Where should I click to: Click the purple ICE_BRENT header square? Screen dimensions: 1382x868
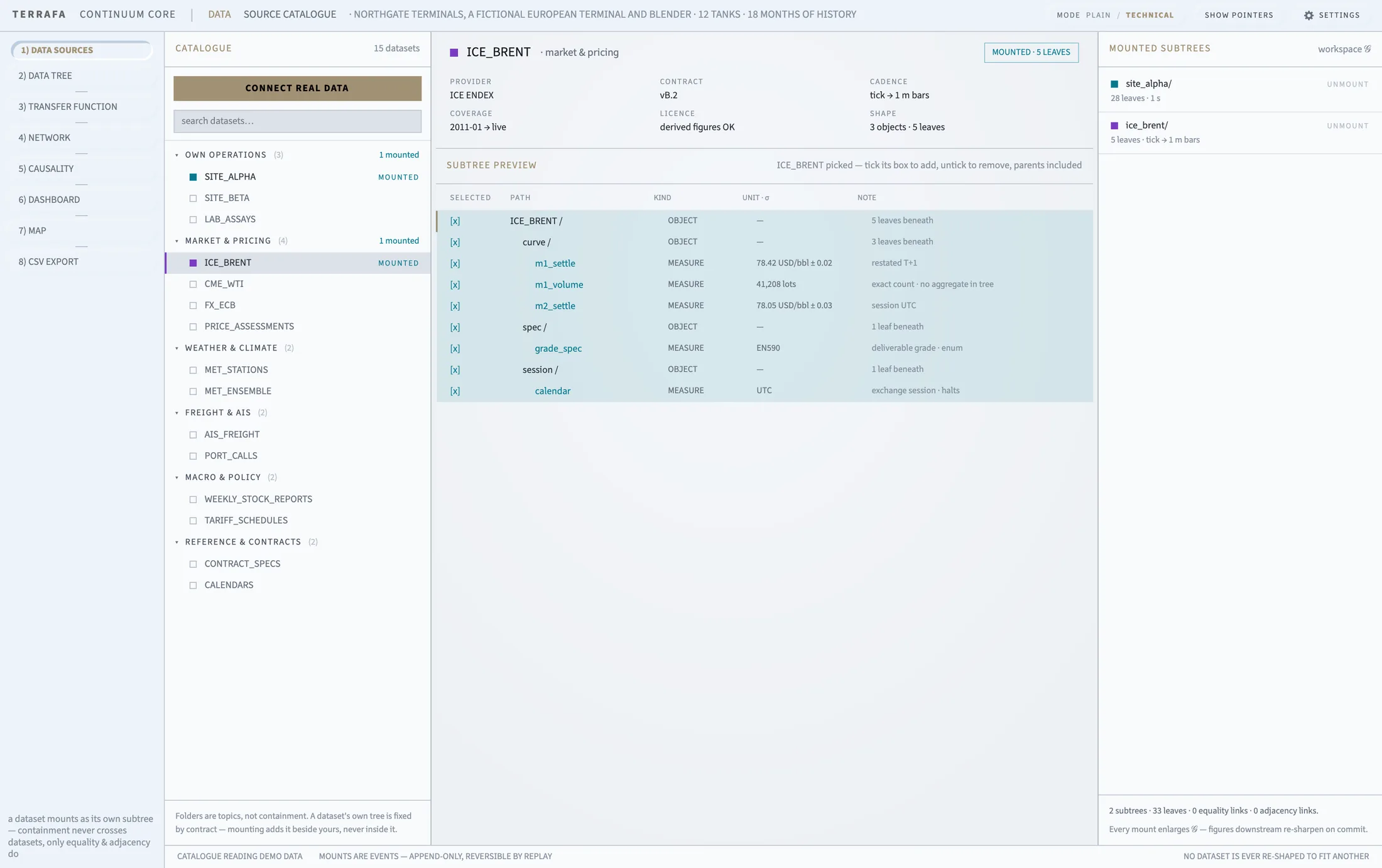click(x=454, y=53)
